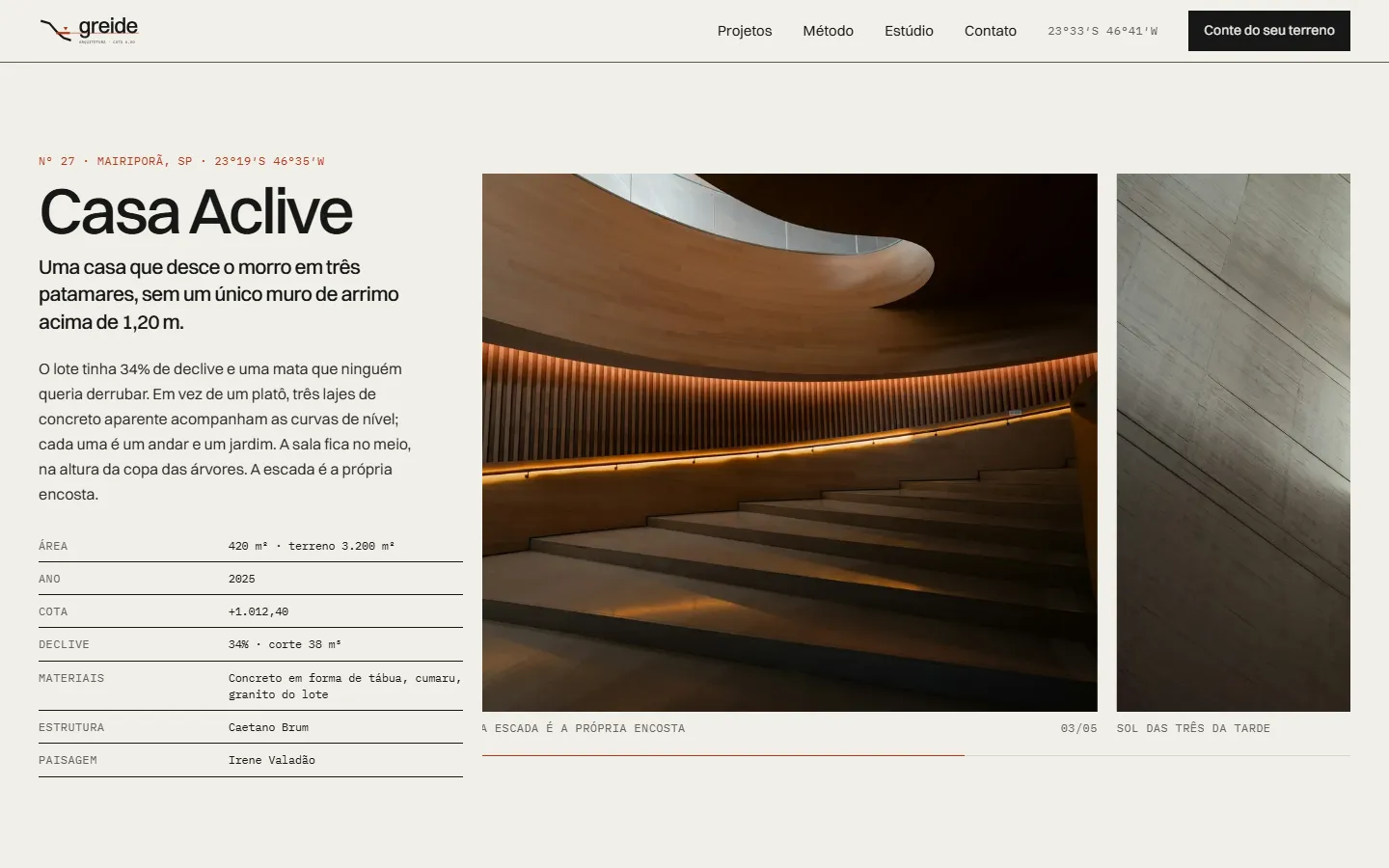Open the Projetos menu item
The width and height of the screenshot is (1389, 868).
pos(745,31)
